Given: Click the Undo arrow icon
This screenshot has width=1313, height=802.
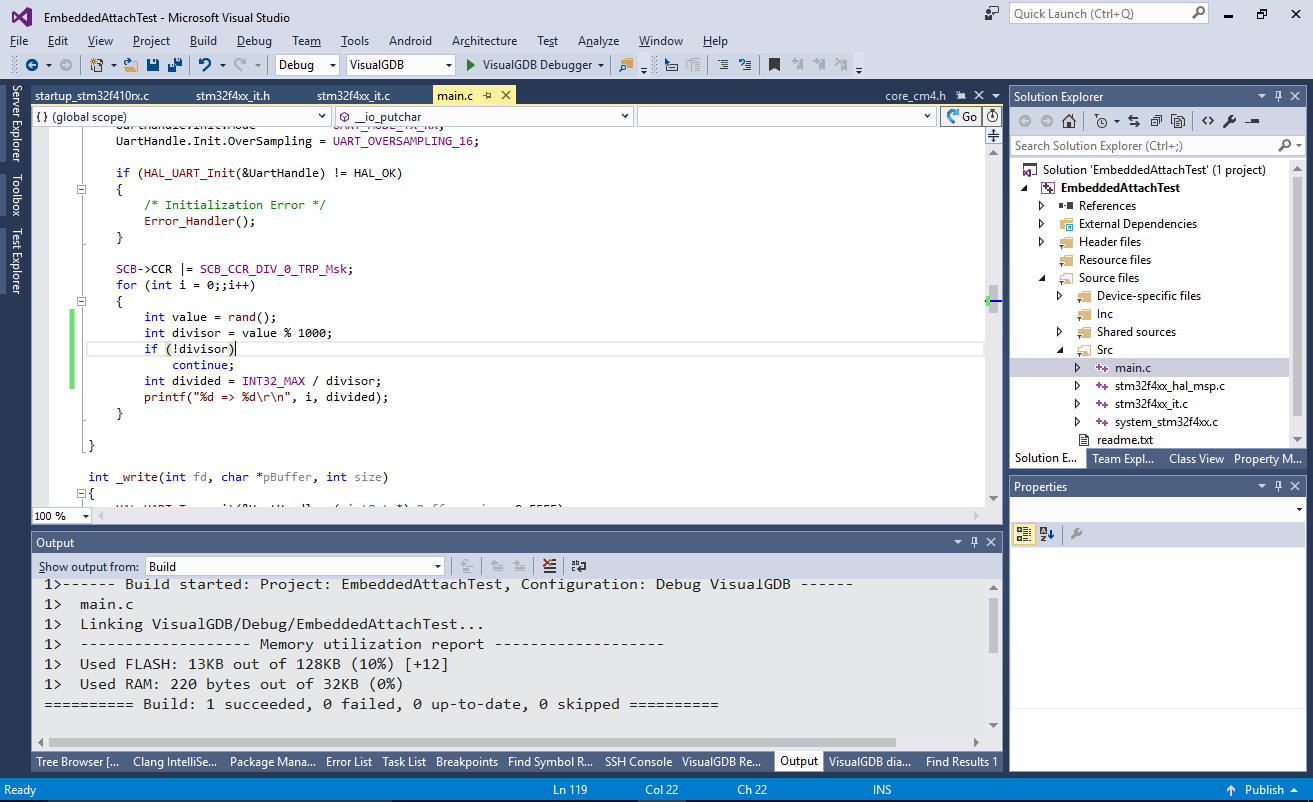Looking at the screenshot, I should click(205, 65).
